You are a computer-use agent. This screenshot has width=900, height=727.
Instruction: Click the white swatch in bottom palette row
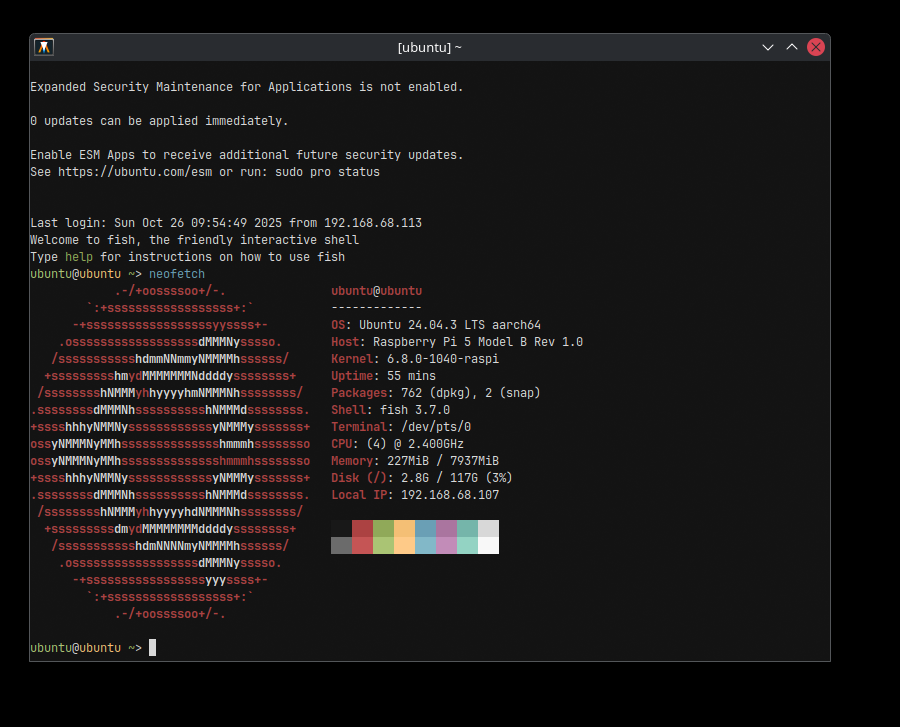pyautogui.click(x=488, y=546)
